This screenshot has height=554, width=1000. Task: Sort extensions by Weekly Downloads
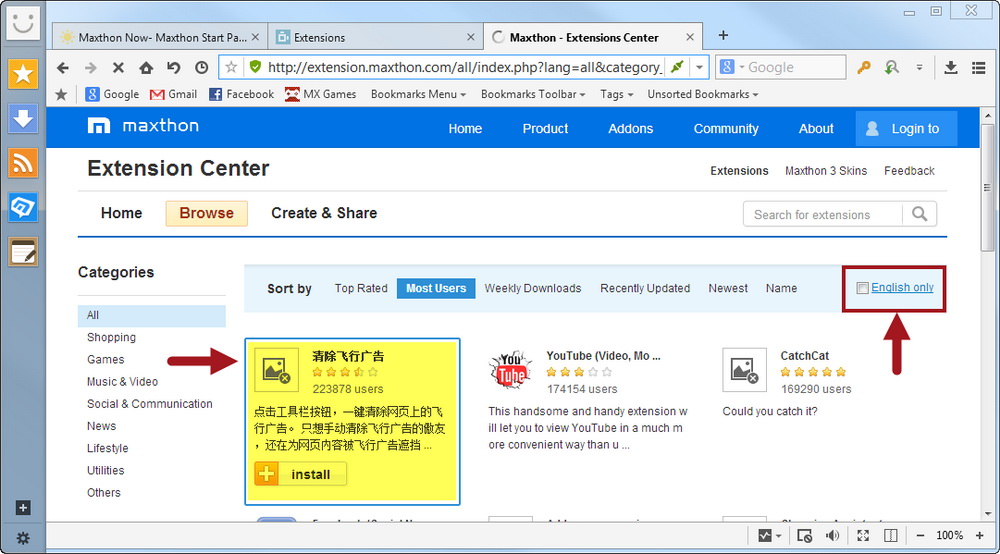533,288
